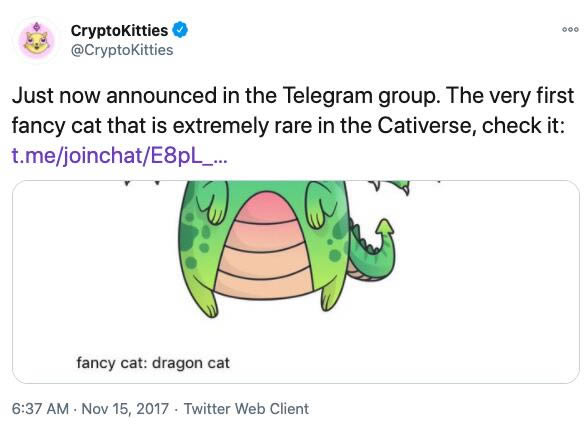
Task: Click the purple gem atop the avatar
Action: pos(36,27)
